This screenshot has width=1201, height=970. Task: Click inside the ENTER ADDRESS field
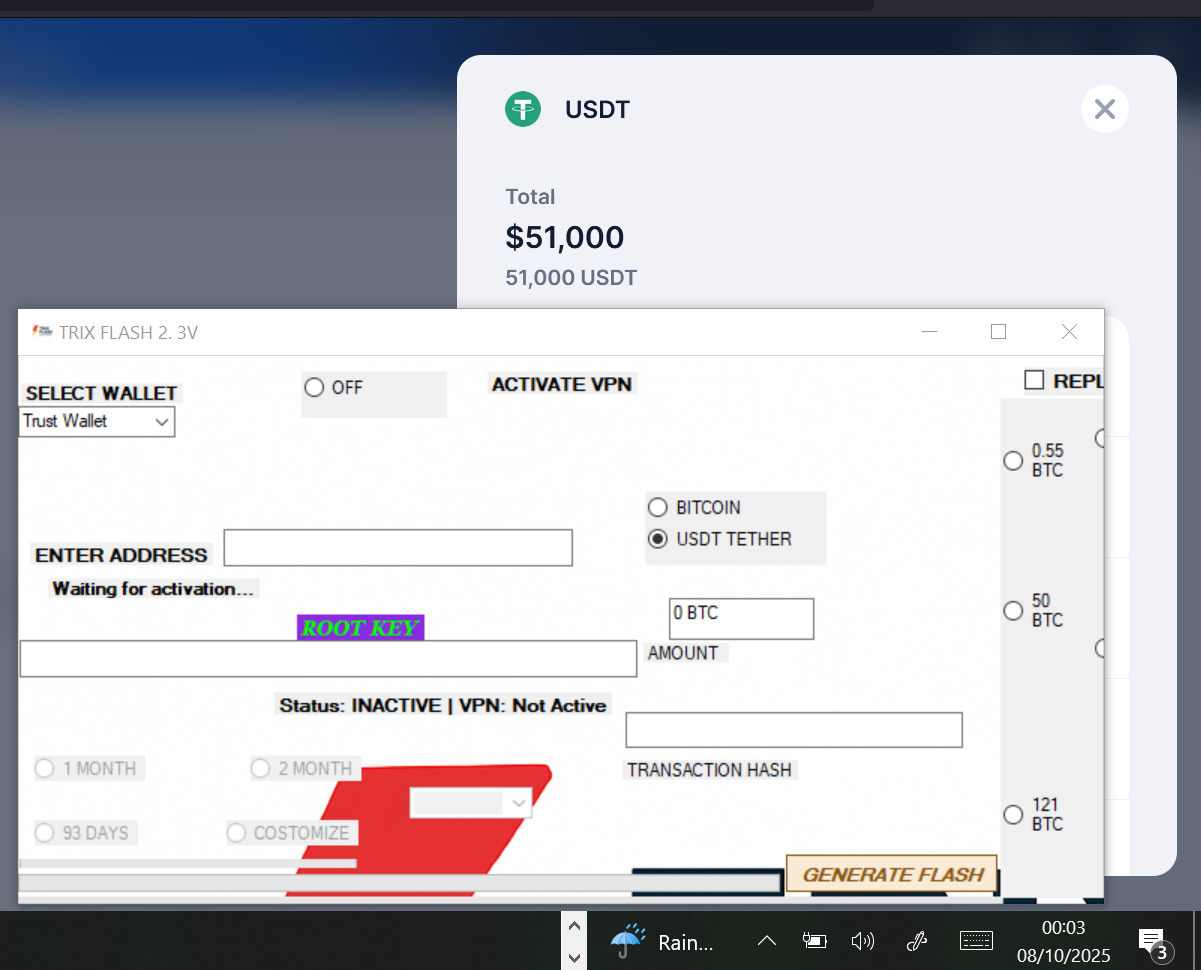pyautogui.click(x=398, y=547)
